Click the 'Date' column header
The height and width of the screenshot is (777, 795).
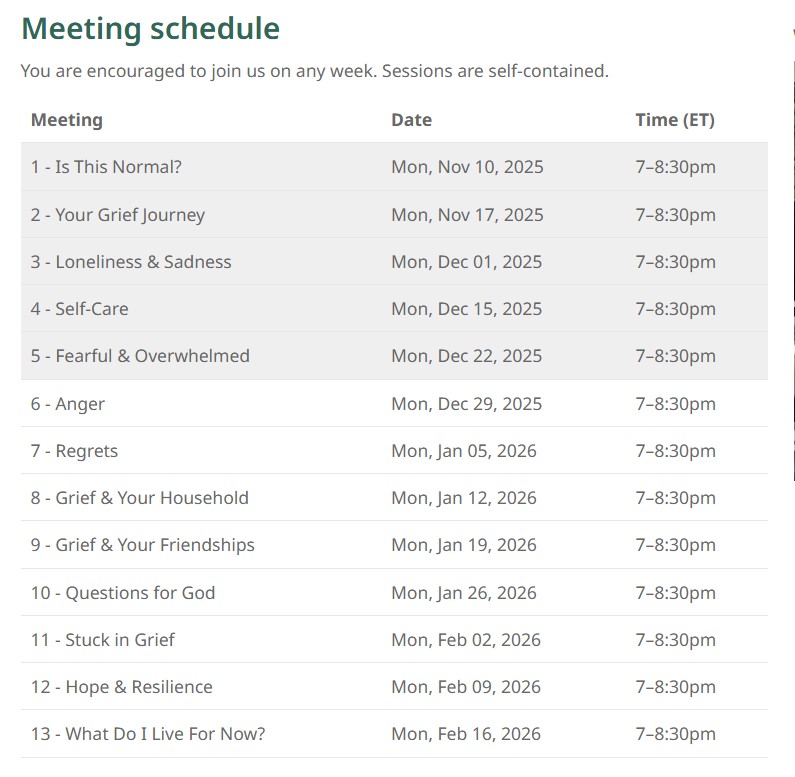[x=411, y=120]
